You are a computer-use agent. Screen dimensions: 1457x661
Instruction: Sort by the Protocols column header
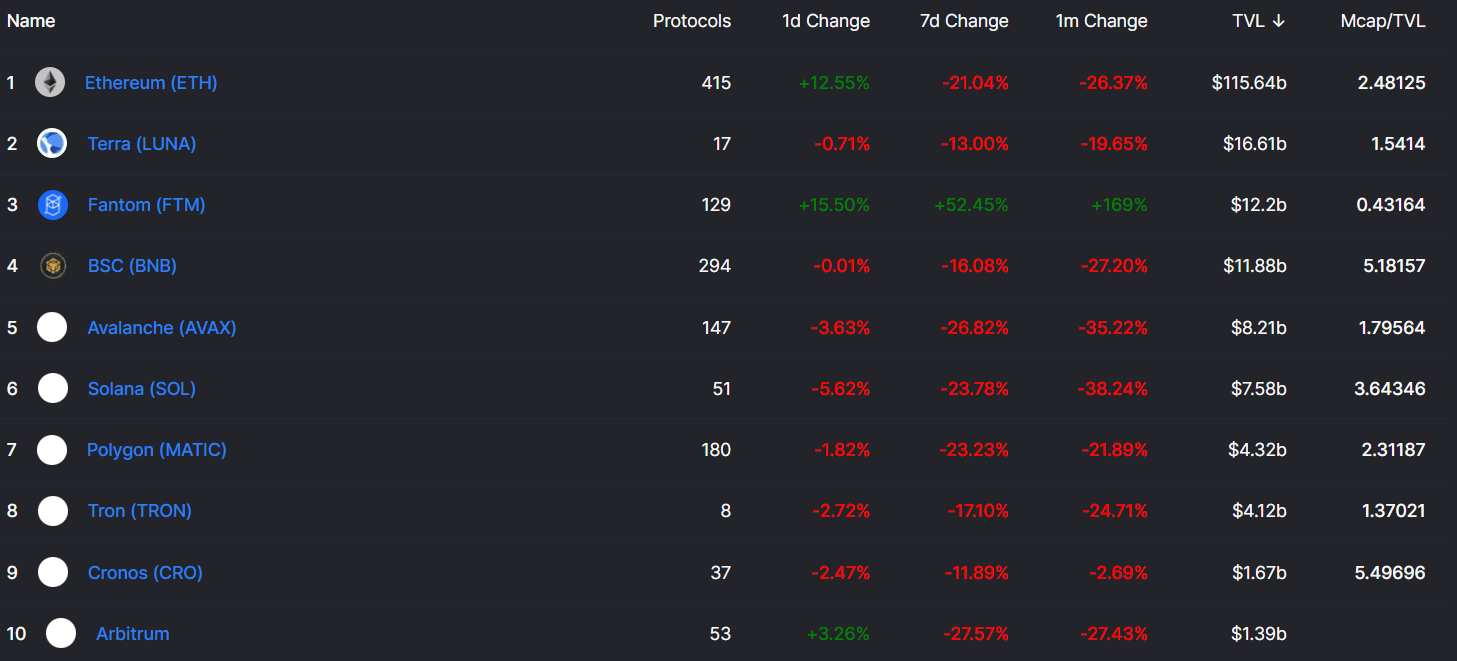(692, 21)
